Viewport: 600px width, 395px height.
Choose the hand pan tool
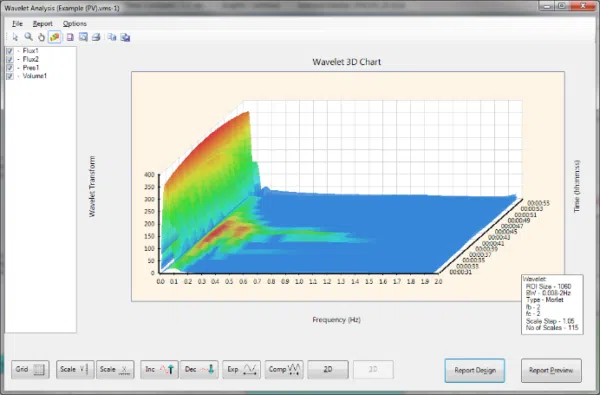41,37
